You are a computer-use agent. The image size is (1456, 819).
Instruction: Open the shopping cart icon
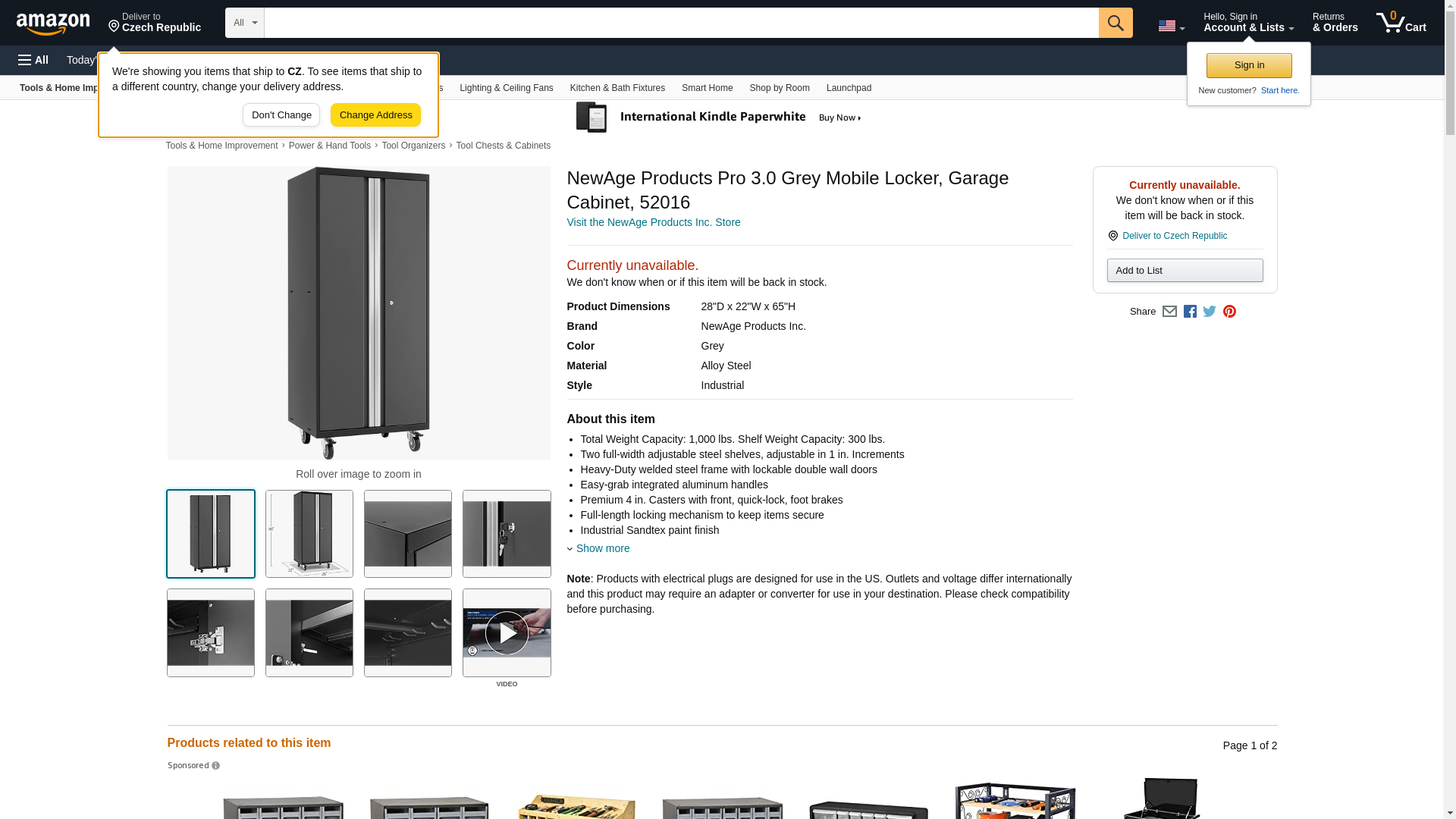[1401, 23]
